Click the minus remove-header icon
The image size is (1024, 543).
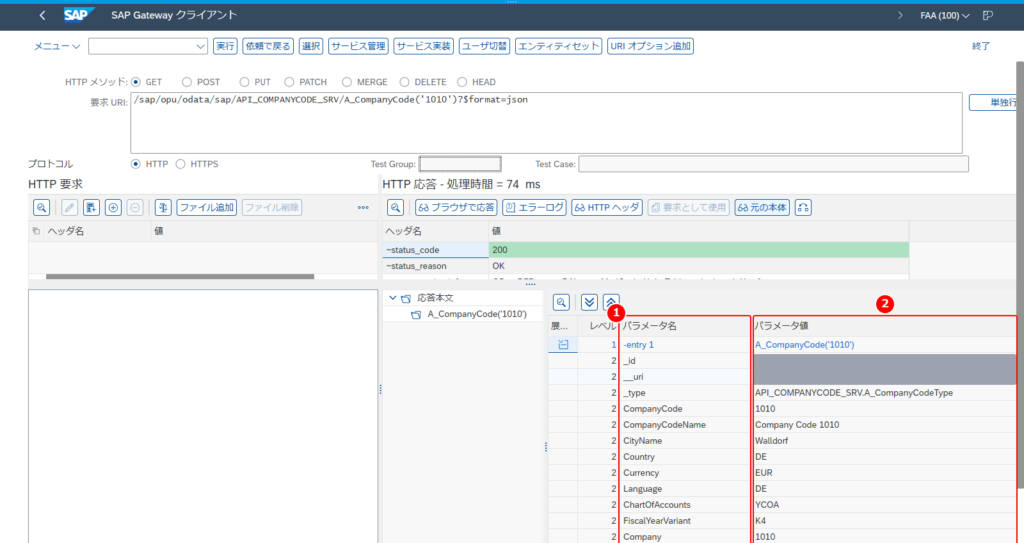pyautogui.click(x=135, y=208)
